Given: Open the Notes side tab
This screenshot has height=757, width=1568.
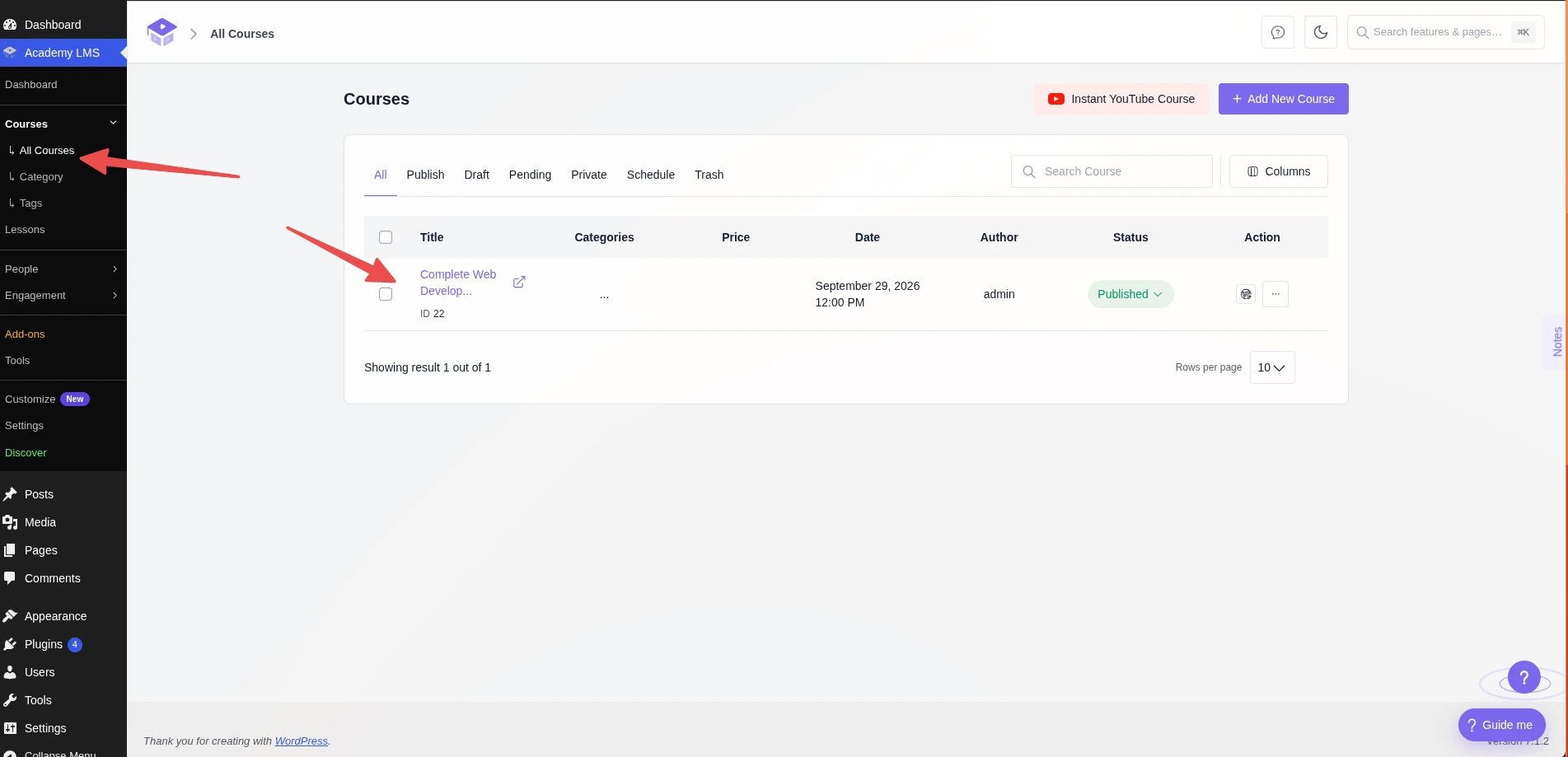Looking at the screenshot, I should tap(1556, 341).
